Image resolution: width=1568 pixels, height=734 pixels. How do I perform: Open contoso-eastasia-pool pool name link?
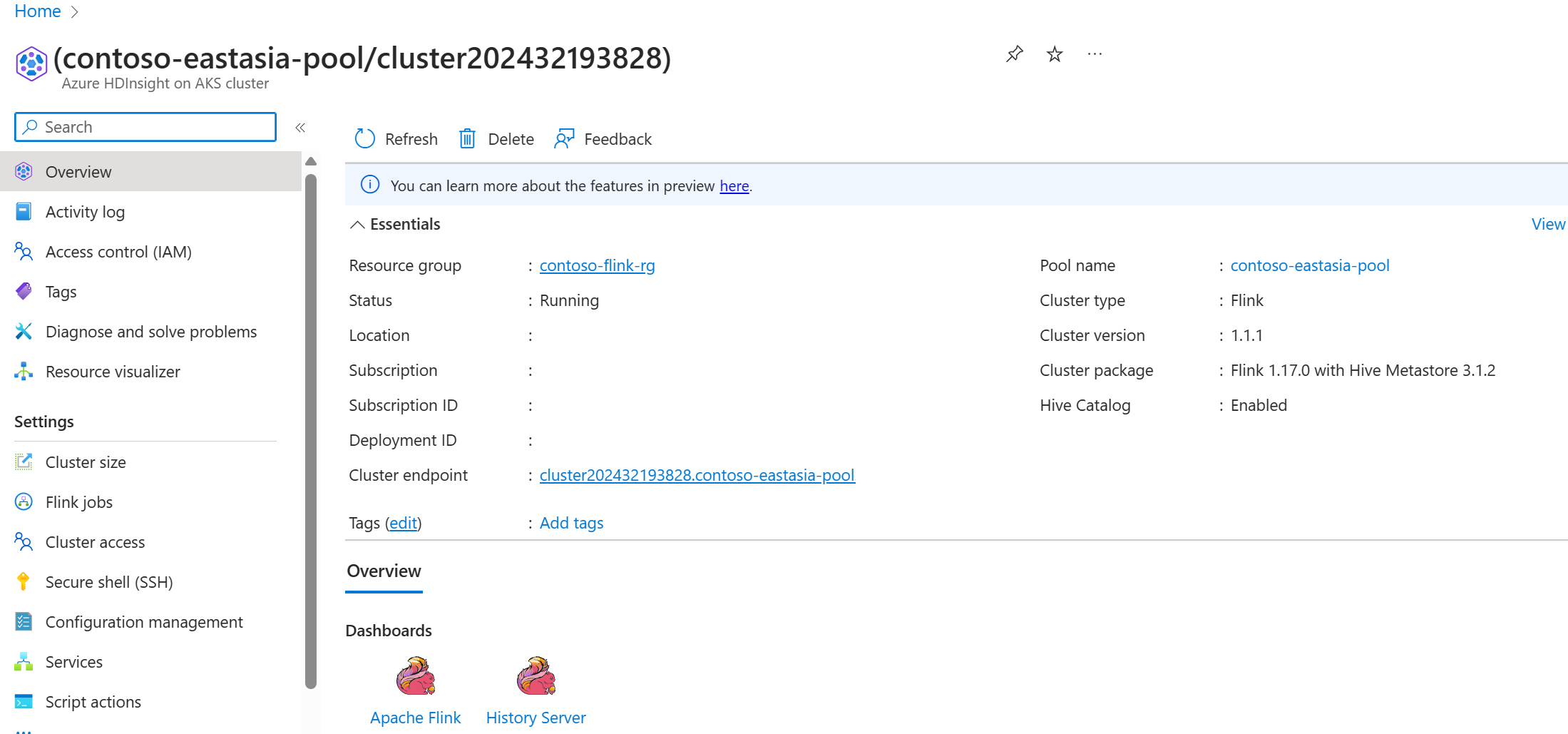1310,265
